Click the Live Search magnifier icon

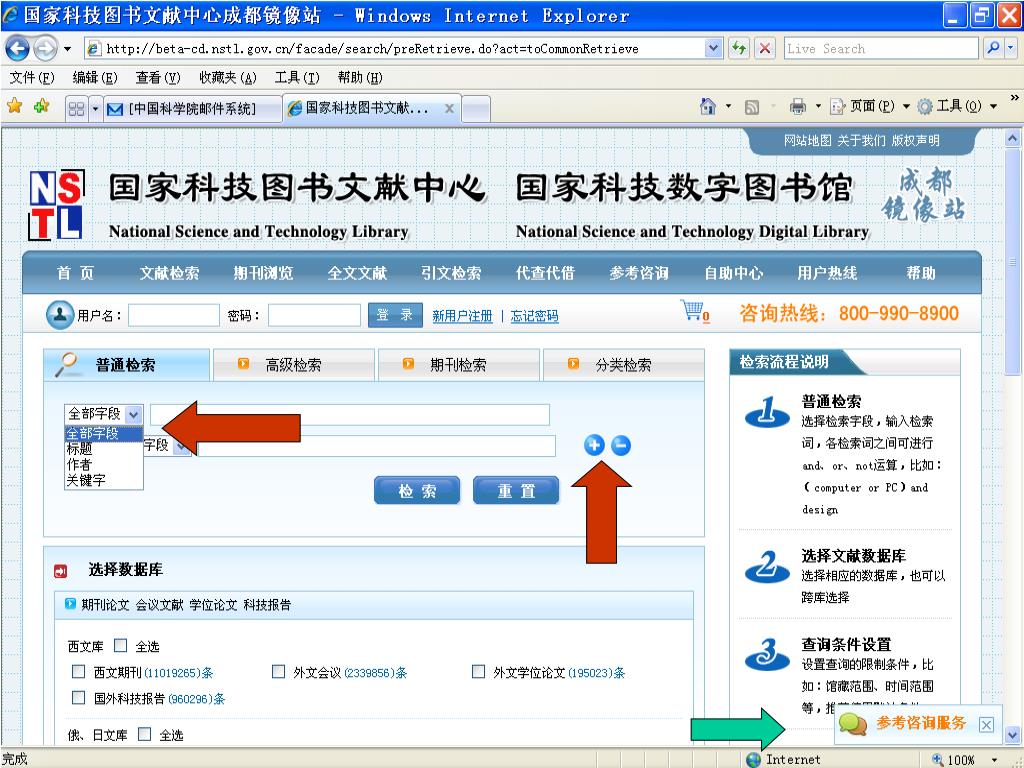[x=993, y=48]
